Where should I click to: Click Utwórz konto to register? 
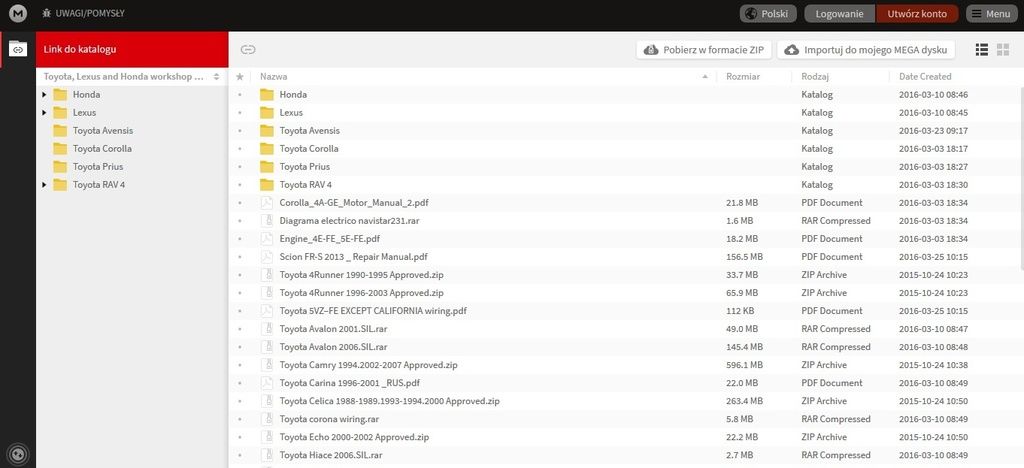tap(917, 14)
